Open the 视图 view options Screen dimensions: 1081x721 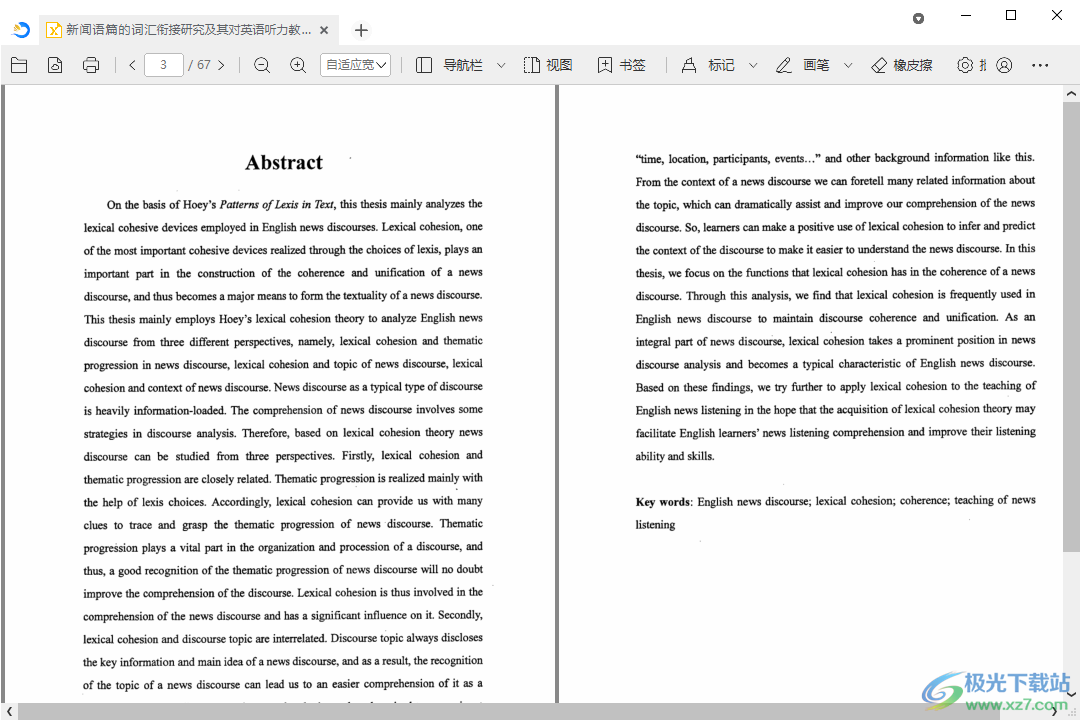coord(548,65)
